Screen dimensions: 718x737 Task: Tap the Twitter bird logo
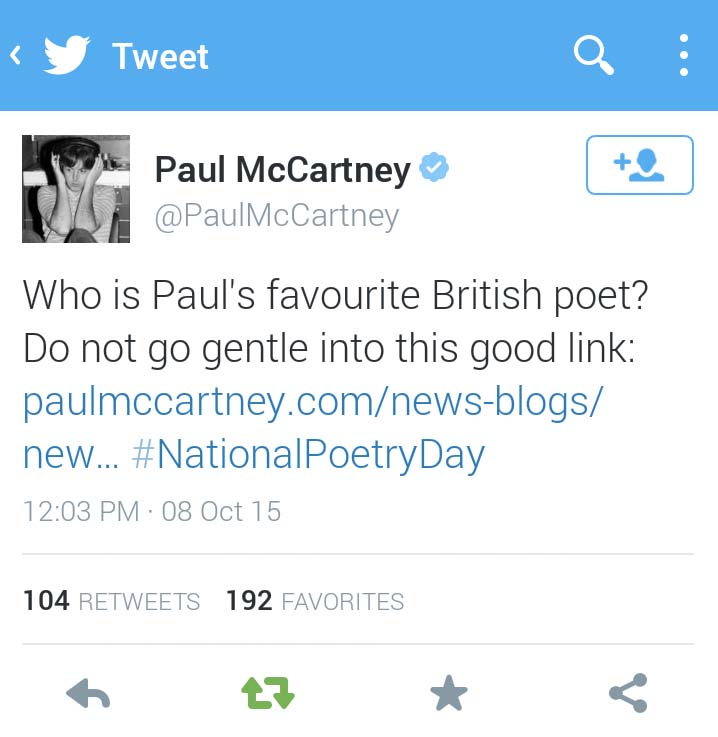click(x=67, y=55)
